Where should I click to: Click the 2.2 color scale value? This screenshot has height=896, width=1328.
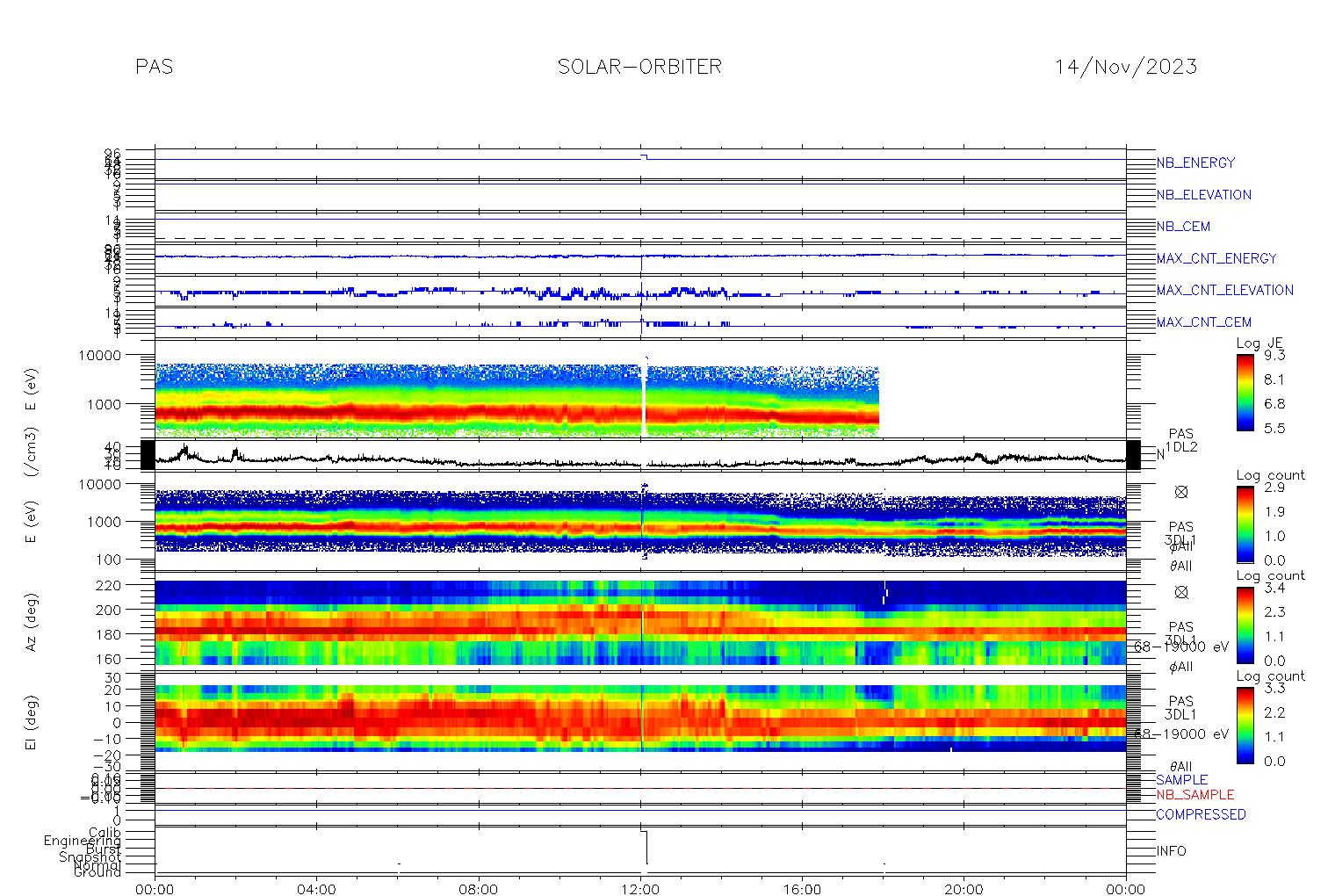coord(1274,712)
